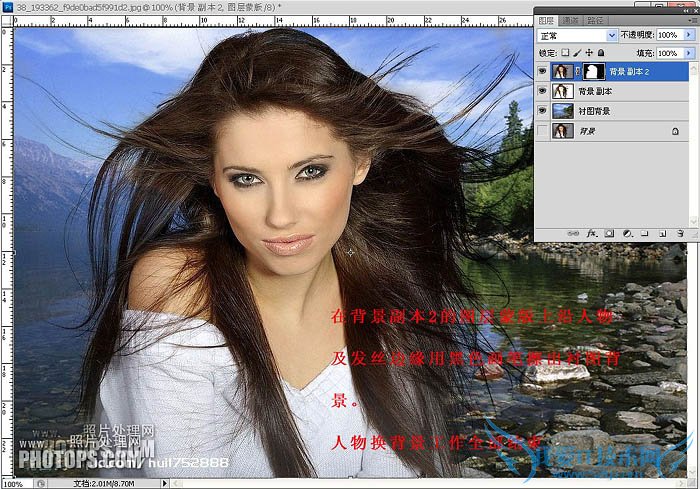Click the Photoshop Ps icon in title bar
This screenshot has height=489, width=700.
tap(8, 7)
